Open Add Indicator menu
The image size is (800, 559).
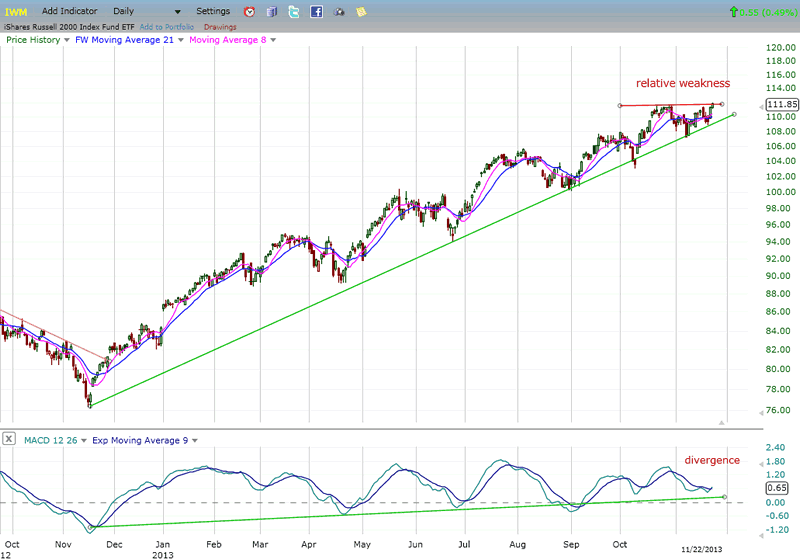point(69,11)
